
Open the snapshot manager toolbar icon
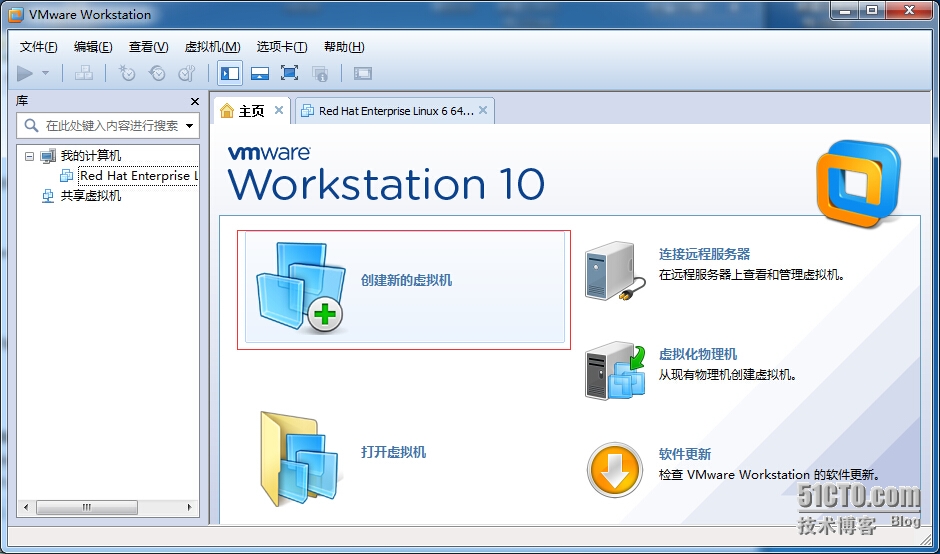[x=187, y=73]
